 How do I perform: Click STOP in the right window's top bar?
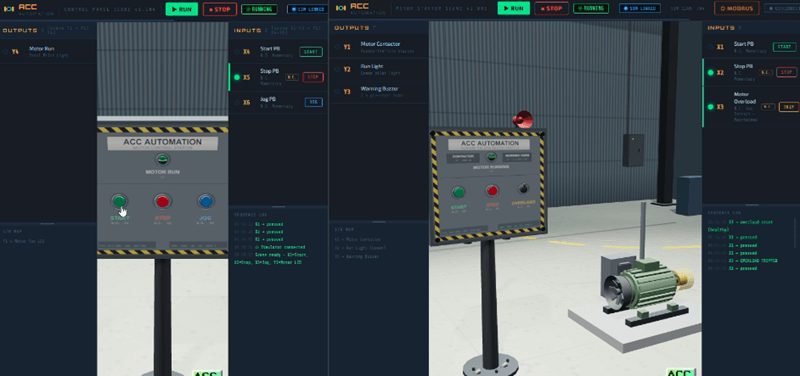[x=552, y=8]
